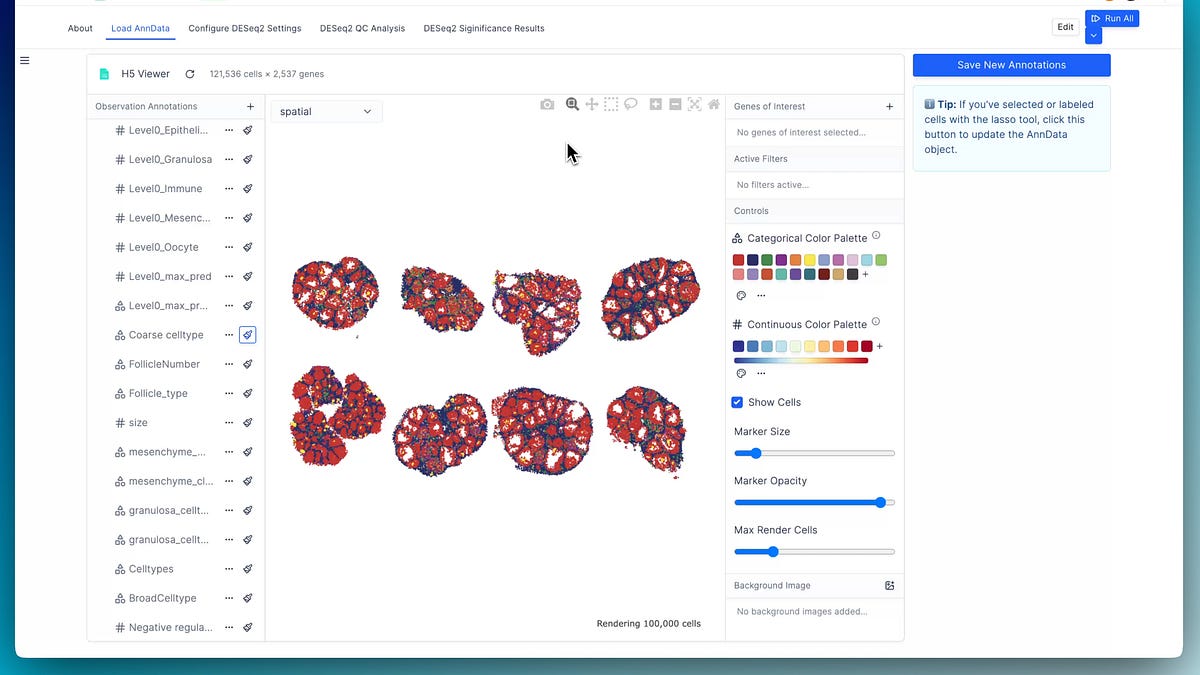Adjust the Marker Opacity slider
1200x675 pixels.
814,502
